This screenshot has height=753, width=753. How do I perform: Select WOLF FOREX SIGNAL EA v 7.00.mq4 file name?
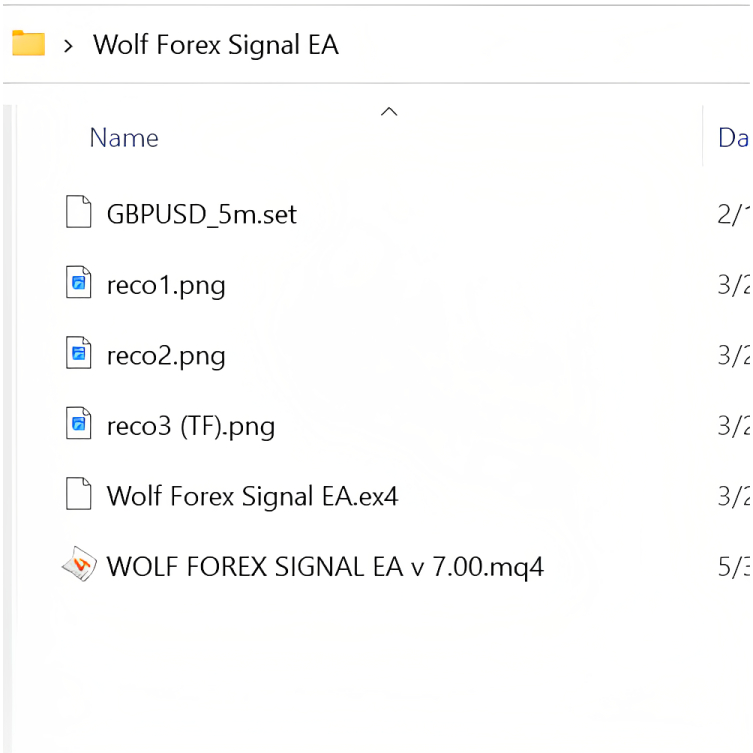[x=325, y=567]
